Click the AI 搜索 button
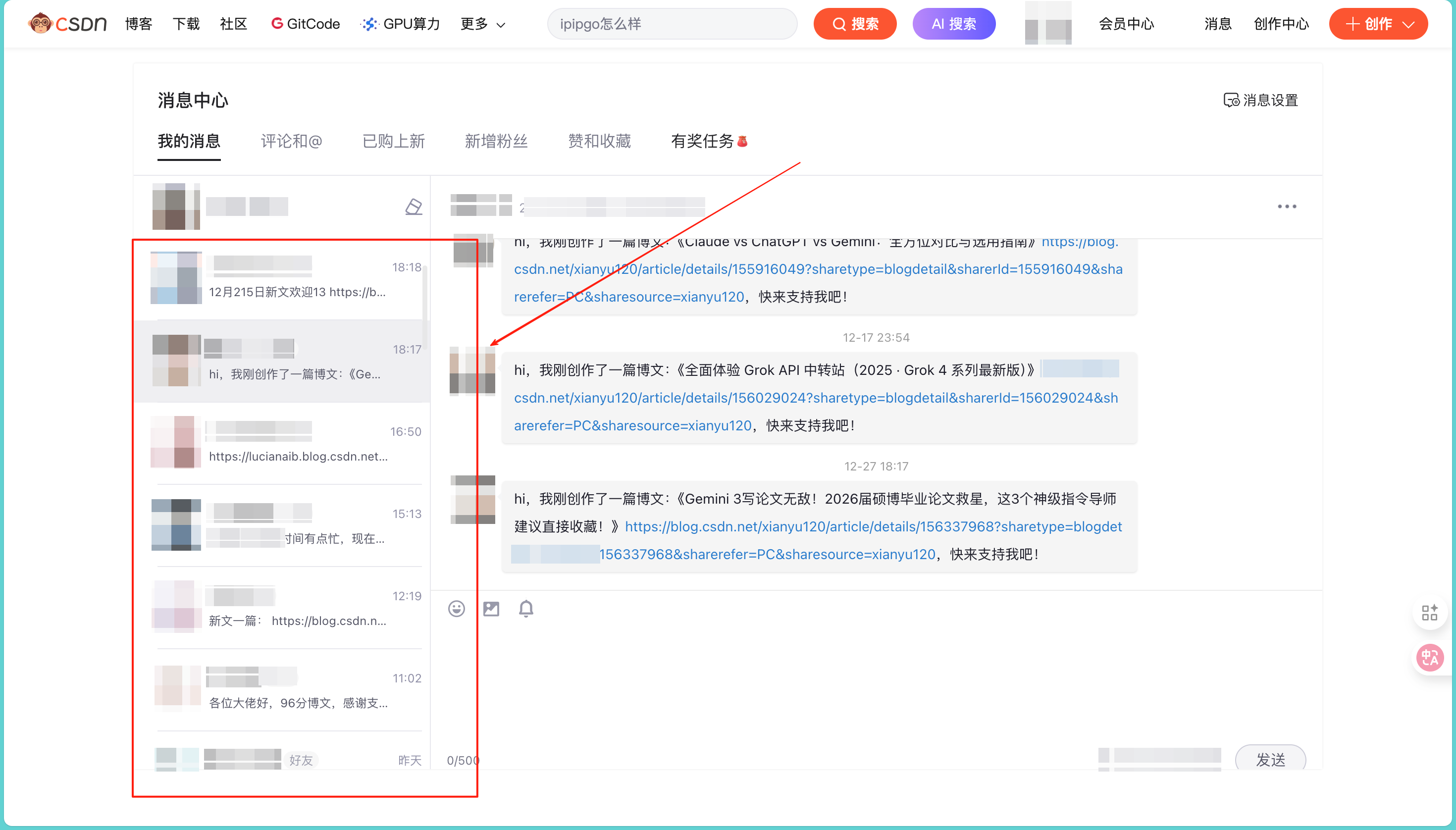 (x=953, y=24)
